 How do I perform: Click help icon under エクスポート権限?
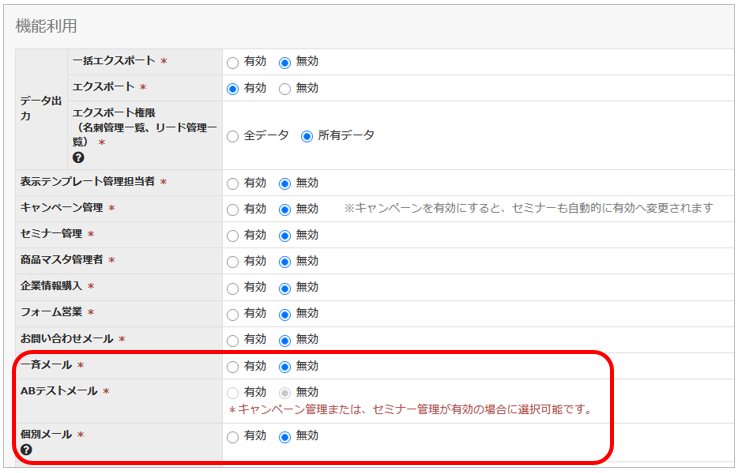tap(78, 158)
